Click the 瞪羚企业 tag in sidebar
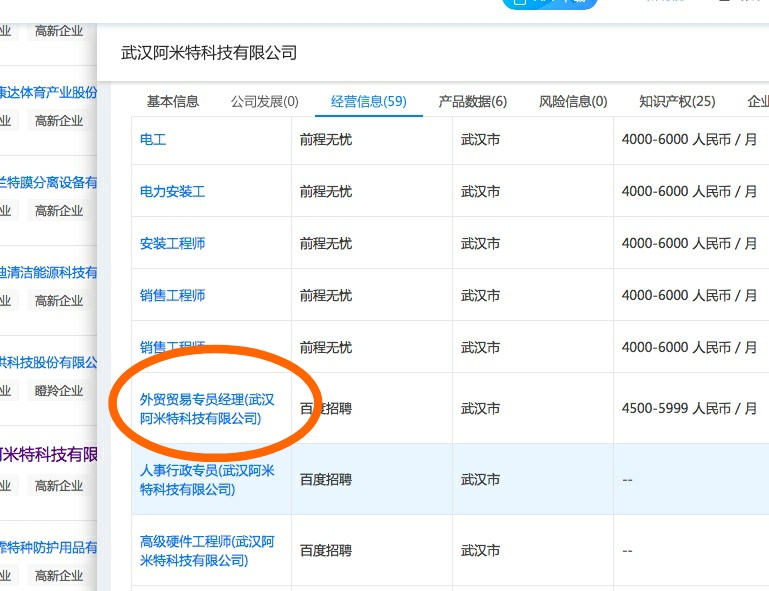Screen dimensions: 769x591 (59, 391)
